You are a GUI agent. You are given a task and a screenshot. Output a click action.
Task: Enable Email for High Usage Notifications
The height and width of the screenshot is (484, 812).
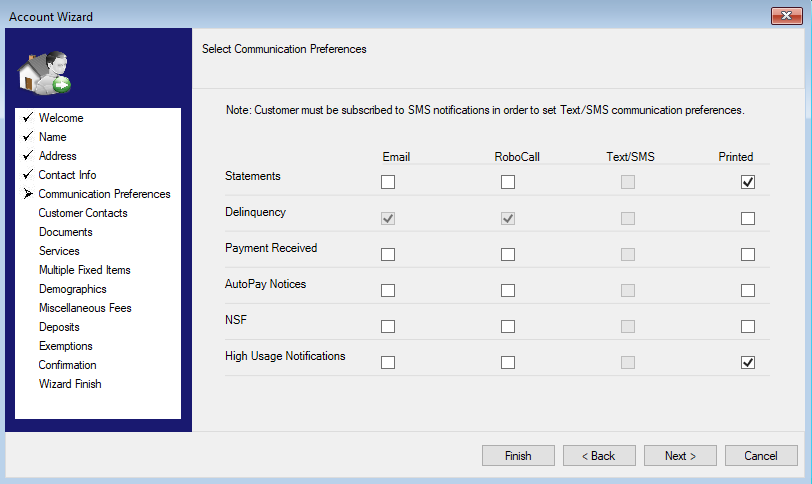(x=388, y=362)
